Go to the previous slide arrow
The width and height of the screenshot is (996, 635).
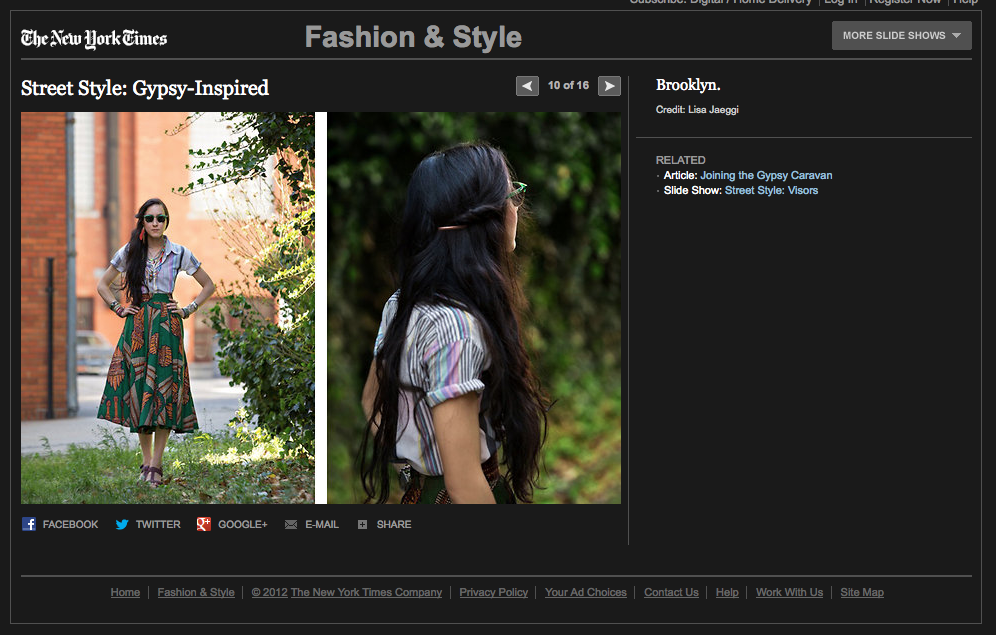click(x=527, y=86)
